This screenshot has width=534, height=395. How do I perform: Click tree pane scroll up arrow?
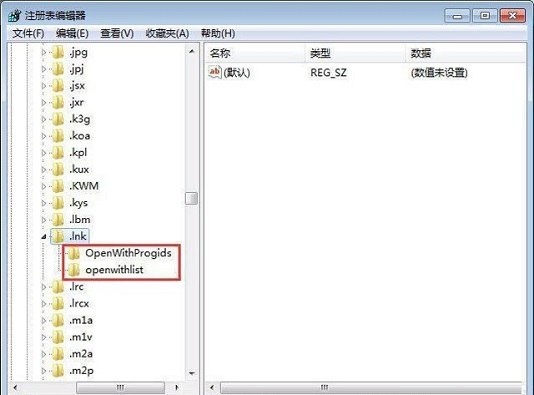tap(192, 51)
